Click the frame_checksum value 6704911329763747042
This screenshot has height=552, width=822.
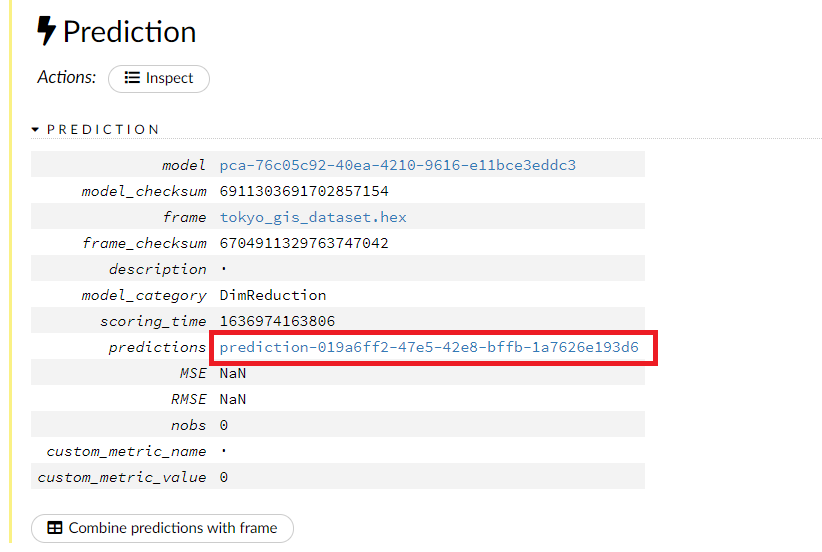click(304, 243)
